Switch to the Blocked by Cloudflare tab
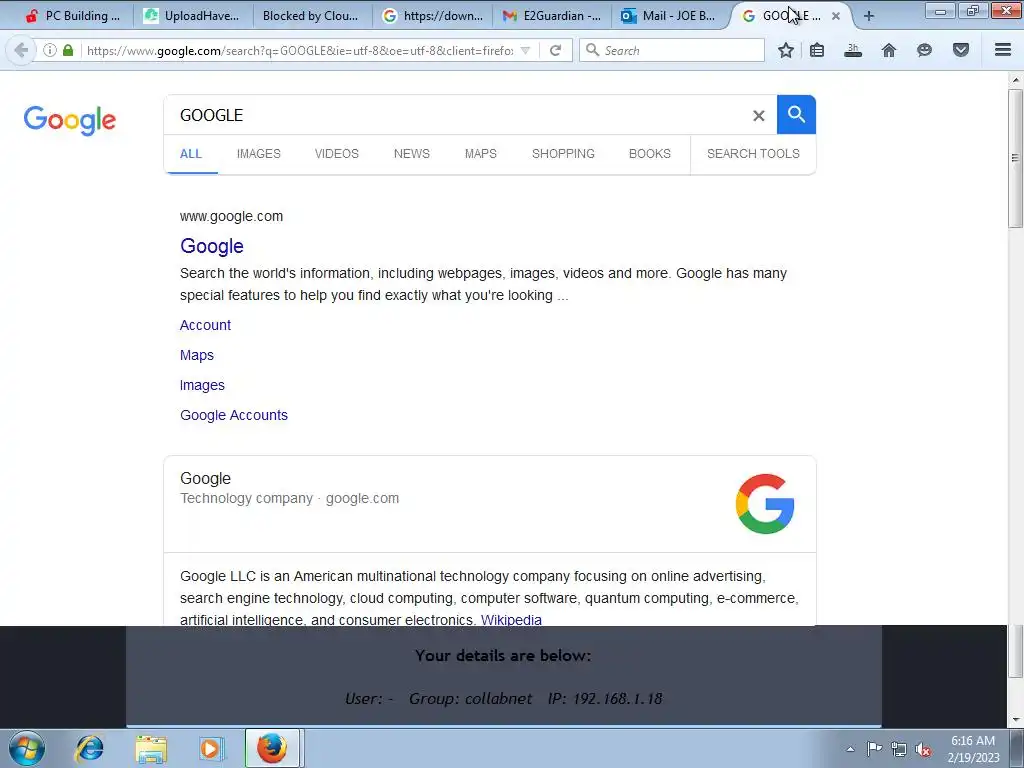Screen dimensions: 1024x768 coord(310,16)
